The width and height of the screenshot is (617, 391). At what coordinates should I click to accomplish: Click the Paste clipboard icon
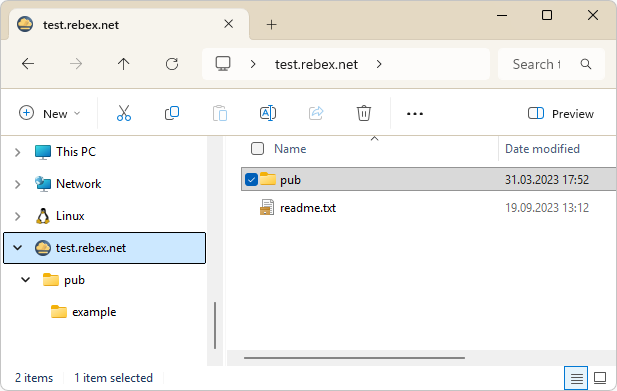(x=220, y=113)
